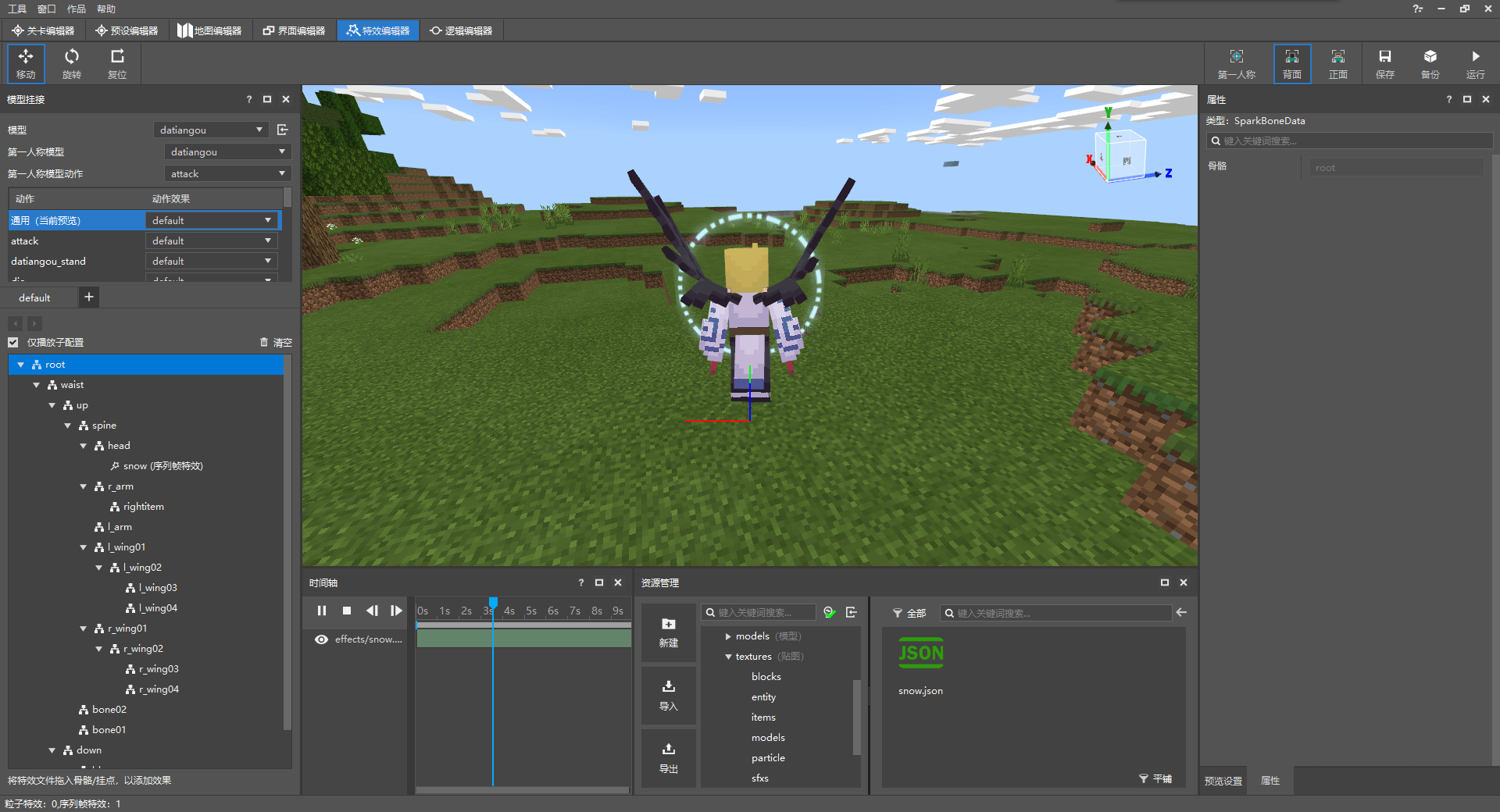This screenshot has height=812, width=1500.
Task: Click the 新建 (New) resource button
Action: (x=669, y=632)
